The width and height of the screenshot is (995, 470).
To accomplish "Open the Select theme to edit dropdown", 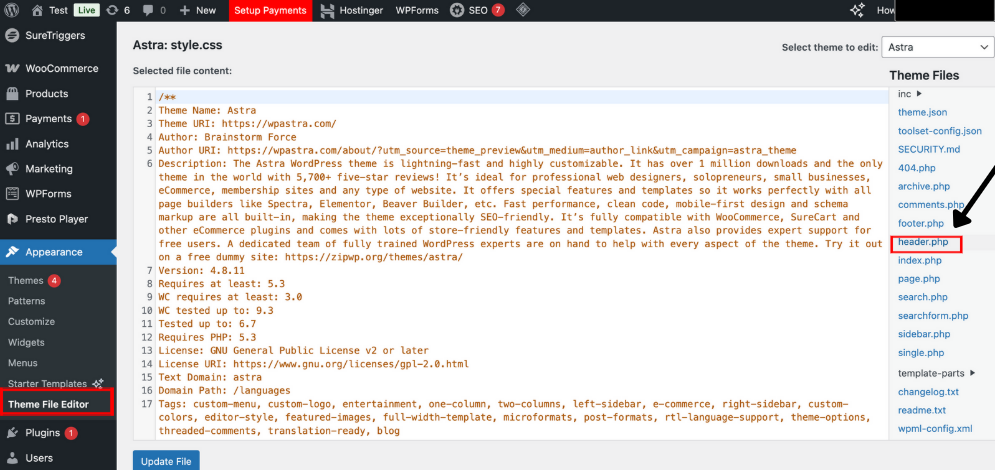I will tap(936, 47).
